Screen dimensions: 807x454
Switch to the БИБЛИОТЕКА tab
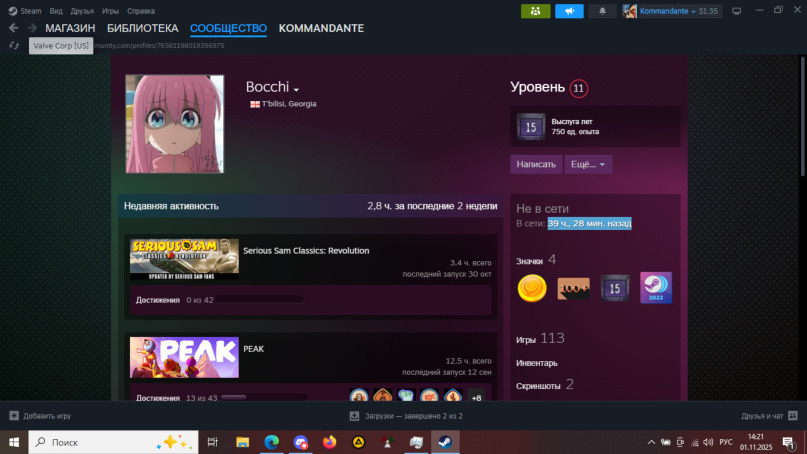142,28
